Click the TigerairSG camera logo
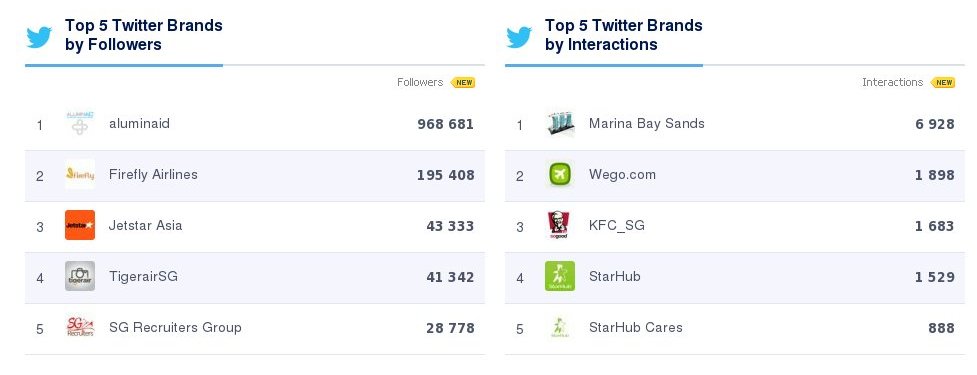This screenshot has width=977, height=375. [80, 276]
